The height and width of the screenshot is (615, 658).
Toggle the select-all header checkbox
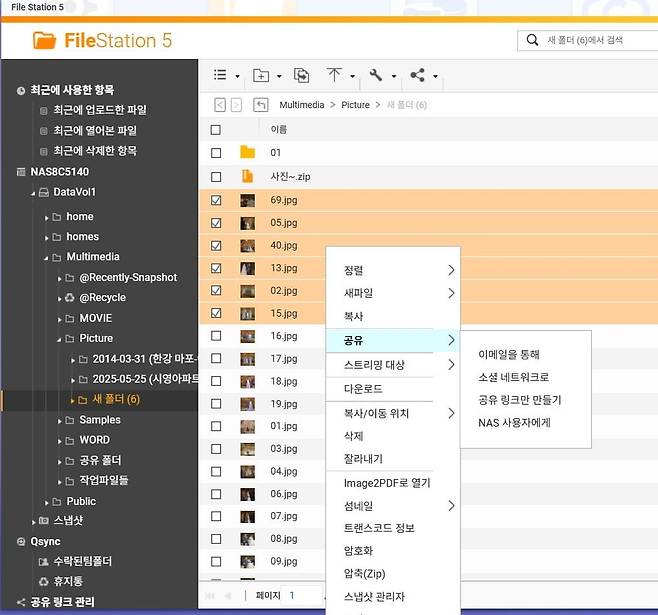coord(216,129)
